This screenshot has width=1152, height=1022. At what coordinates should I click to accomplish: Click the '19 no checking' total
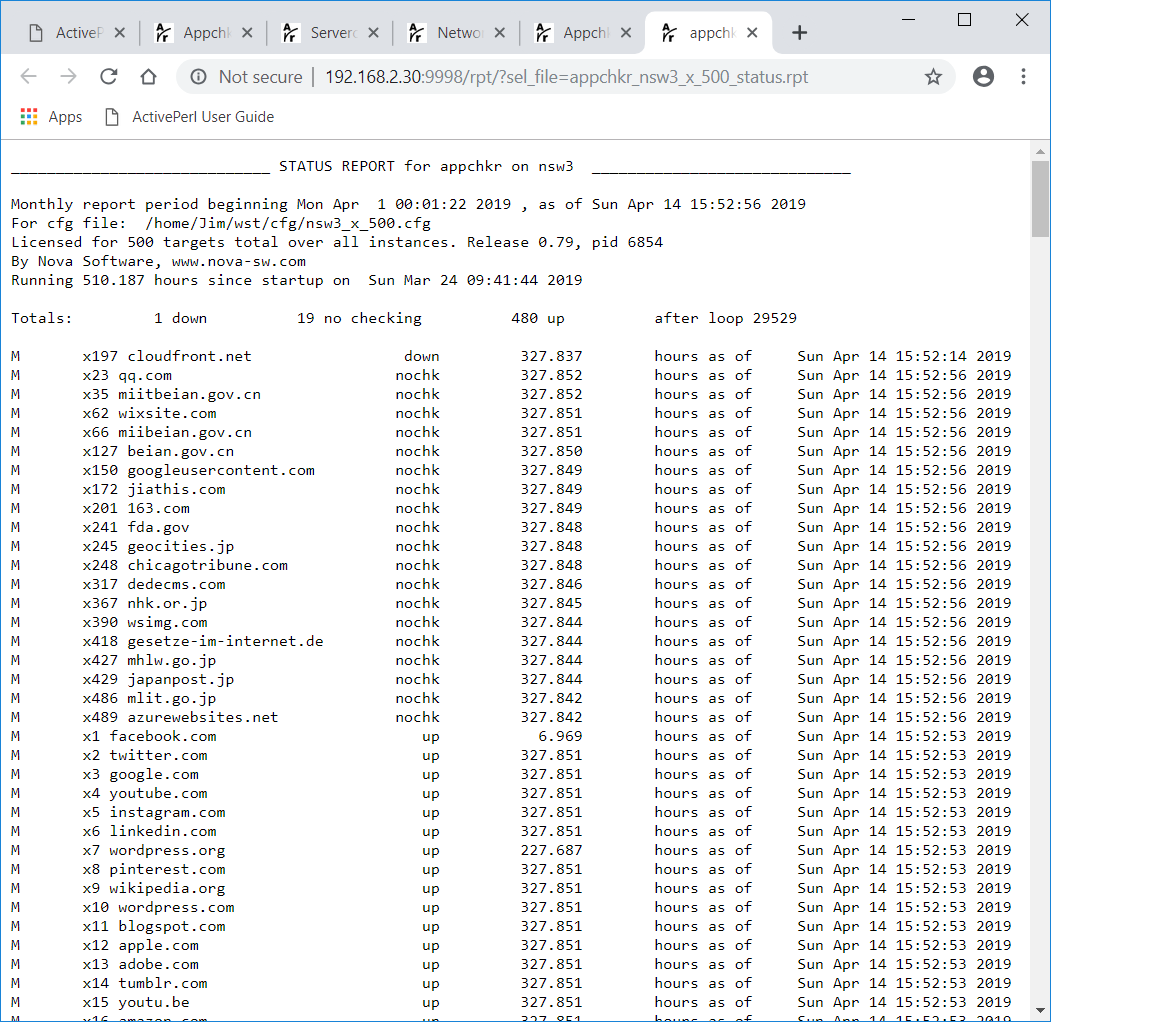(x=359, y=318)
